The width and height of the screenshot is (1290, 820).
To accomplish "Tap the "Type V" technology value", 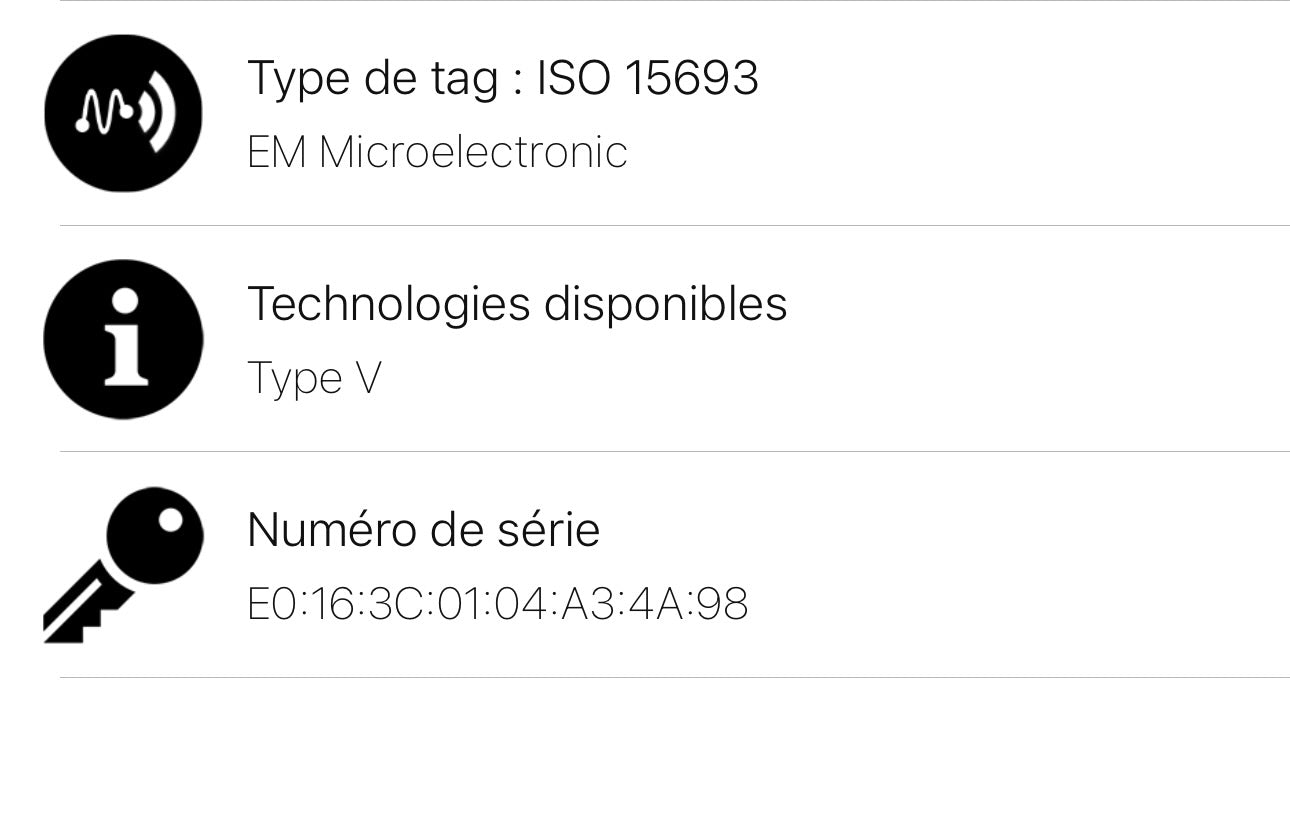I will 314,379.
